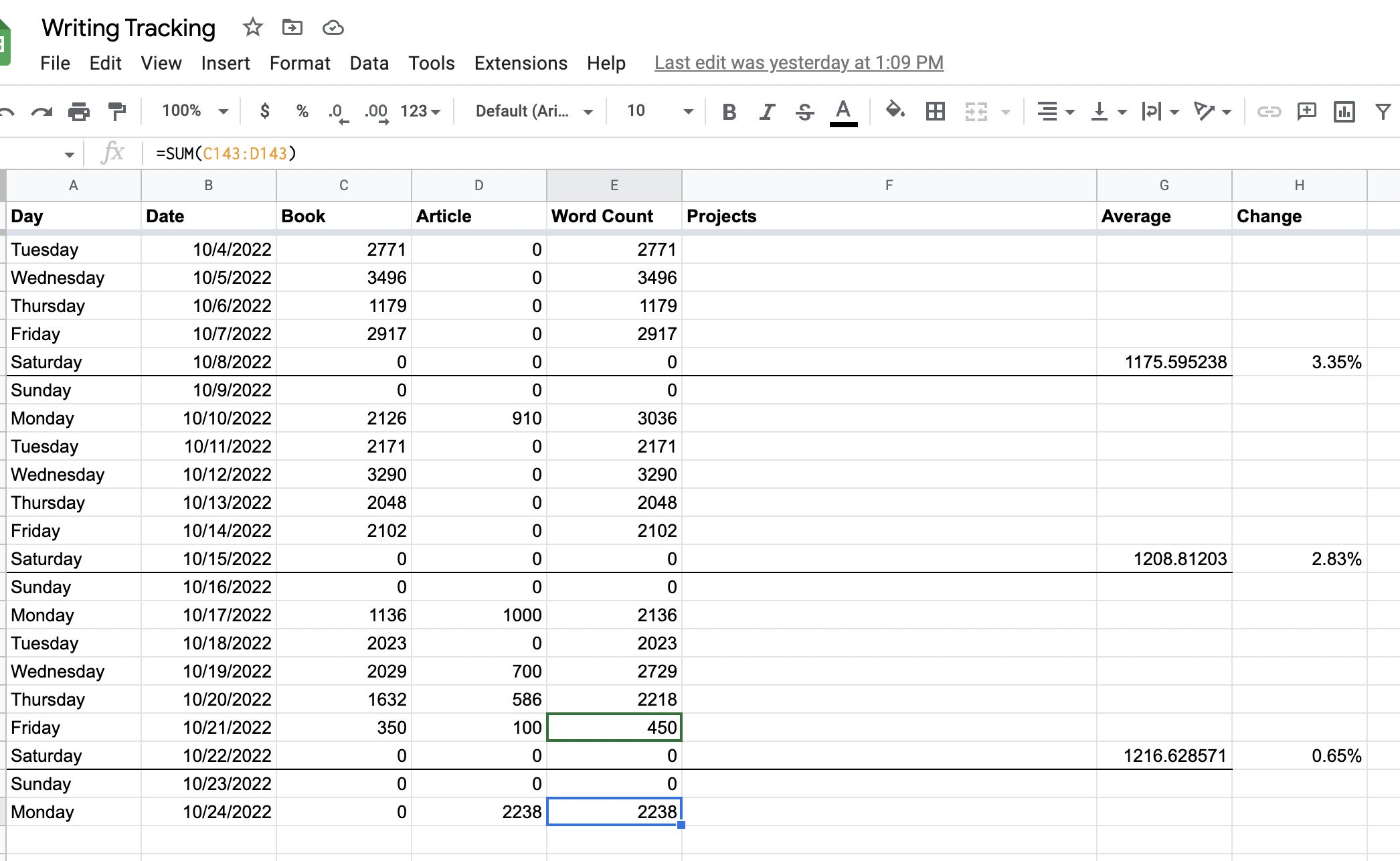Screen dimensions: 1400x861
Task: Activate the Paint format tool
Action: pyautogui.click(x=117, y=111)
